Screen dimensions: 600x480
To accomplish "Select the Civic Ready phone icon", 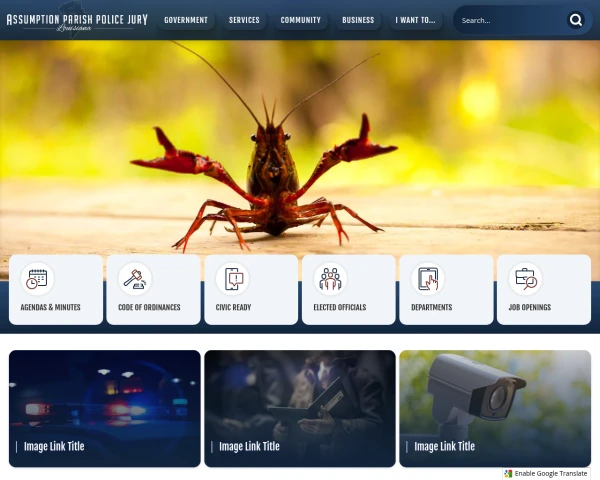I will [233, 279].
